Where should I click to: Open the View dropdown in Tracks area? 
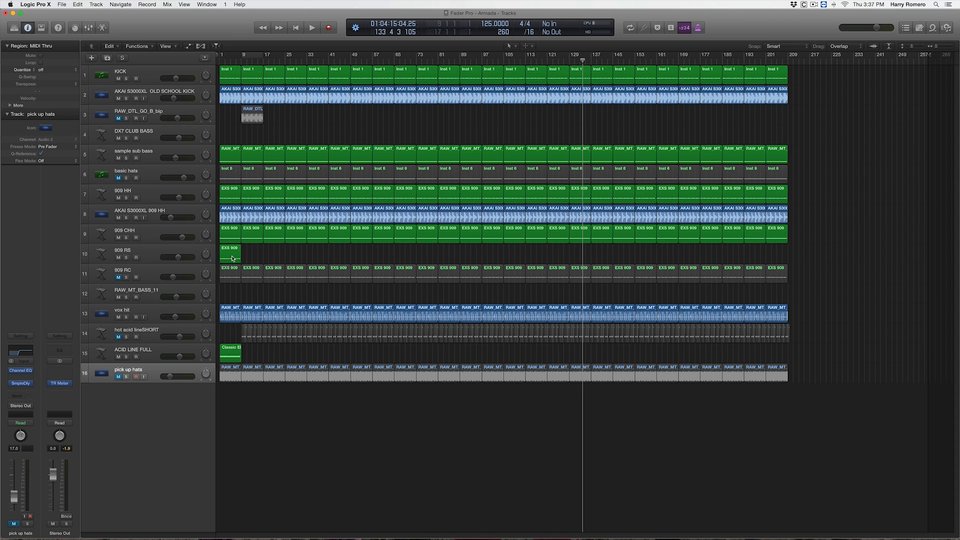[167, 46]
